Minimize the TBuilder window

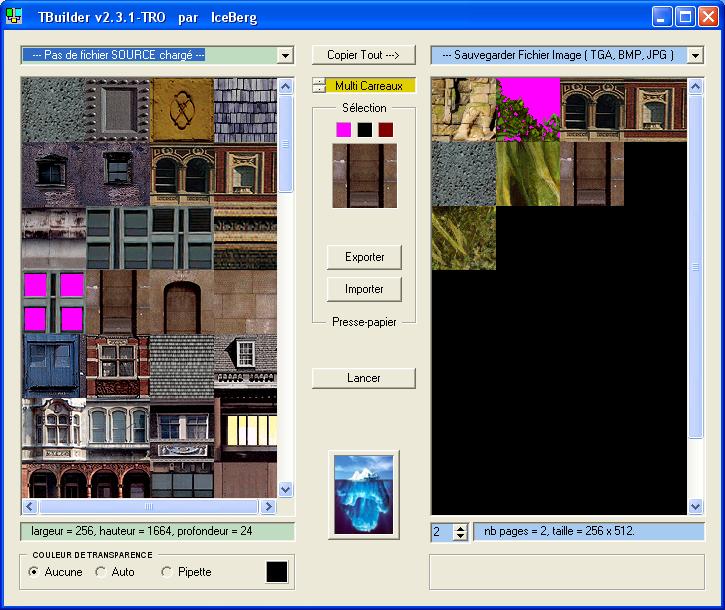pyautogui.click(x=662, y=17)
